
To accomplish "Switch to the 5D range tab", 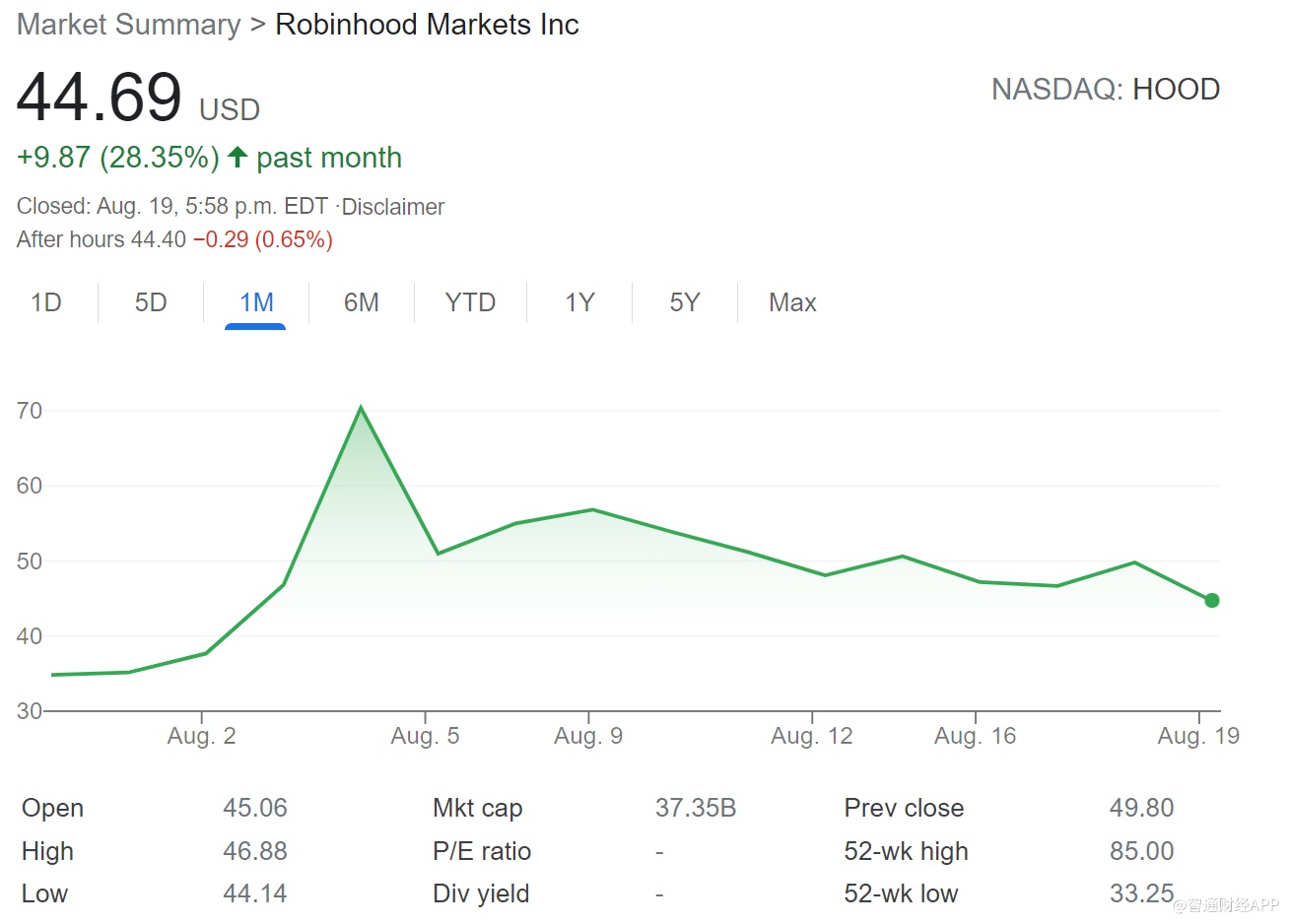I will [151, 302].
